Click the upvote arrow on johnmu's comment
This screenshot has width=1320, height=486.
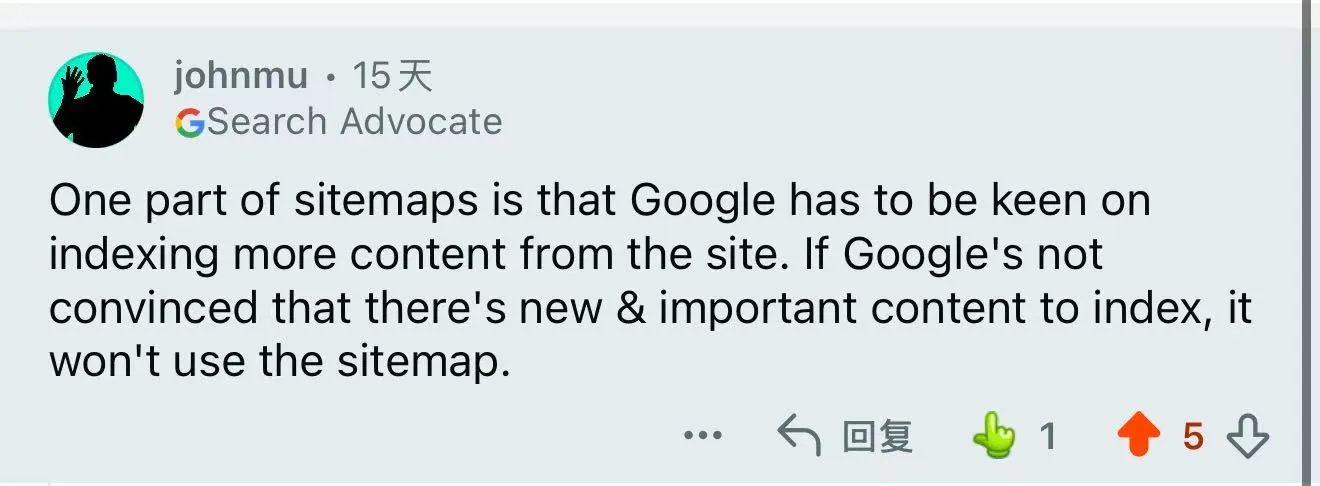click(1141, 436)
